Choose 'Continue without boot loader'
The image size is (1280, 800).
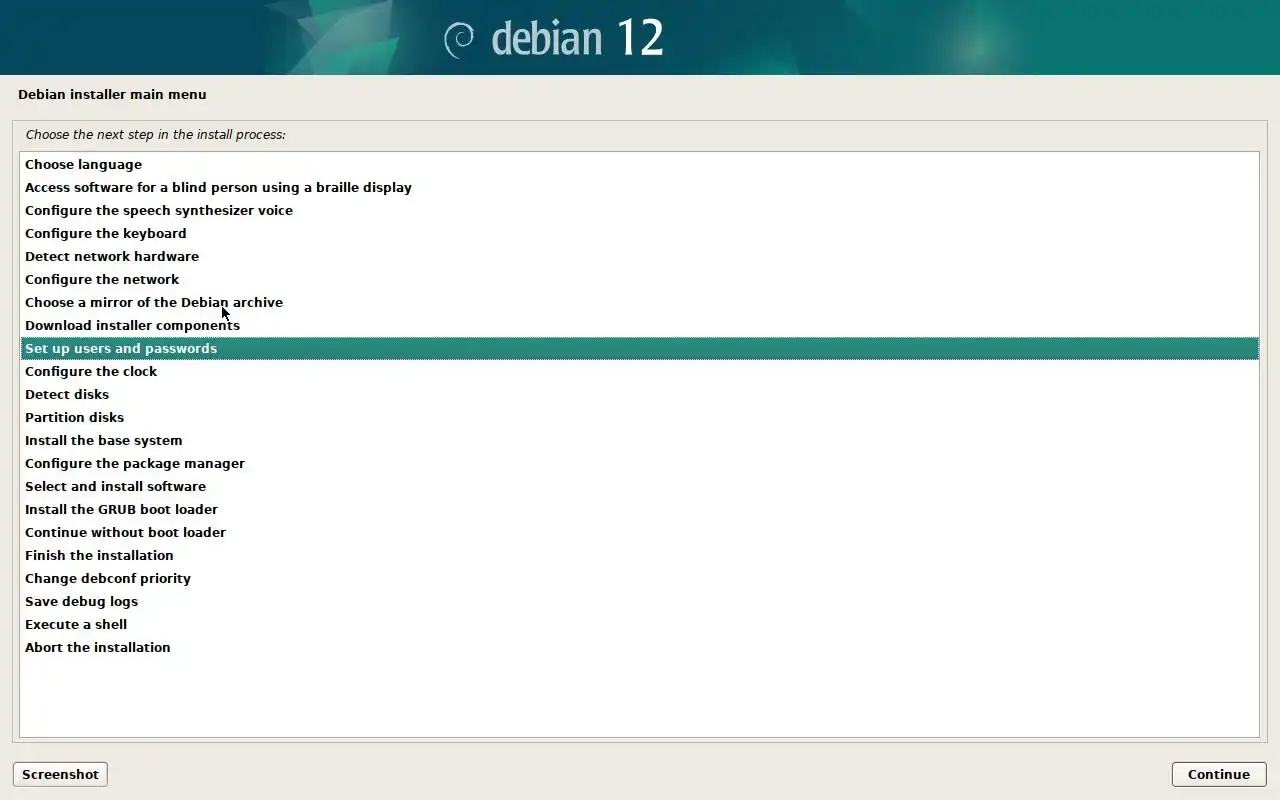tap(640, 532)
